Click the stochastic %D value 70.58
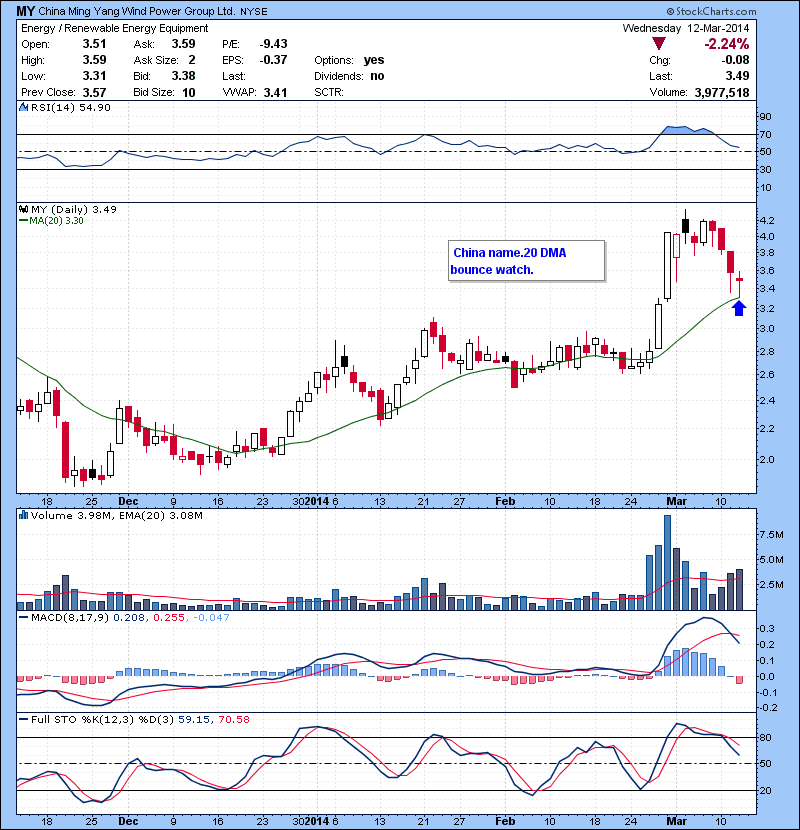This screenshot has height=830, width=800. coord(233,719)
